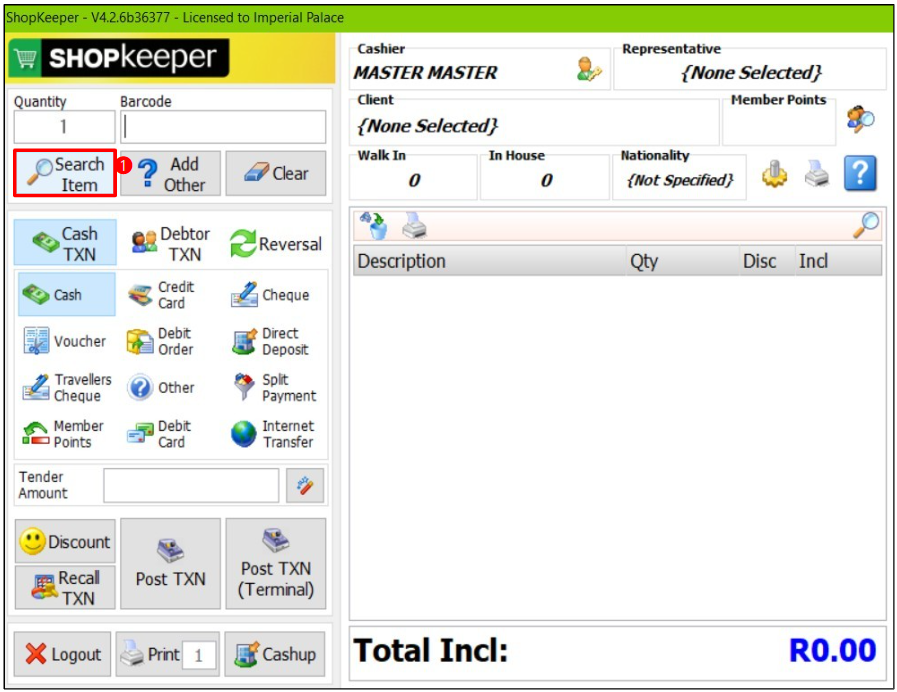Click the MASTER MASTER cashier name
Viewport: 897px width, 692px height.
tap(426, 73)
